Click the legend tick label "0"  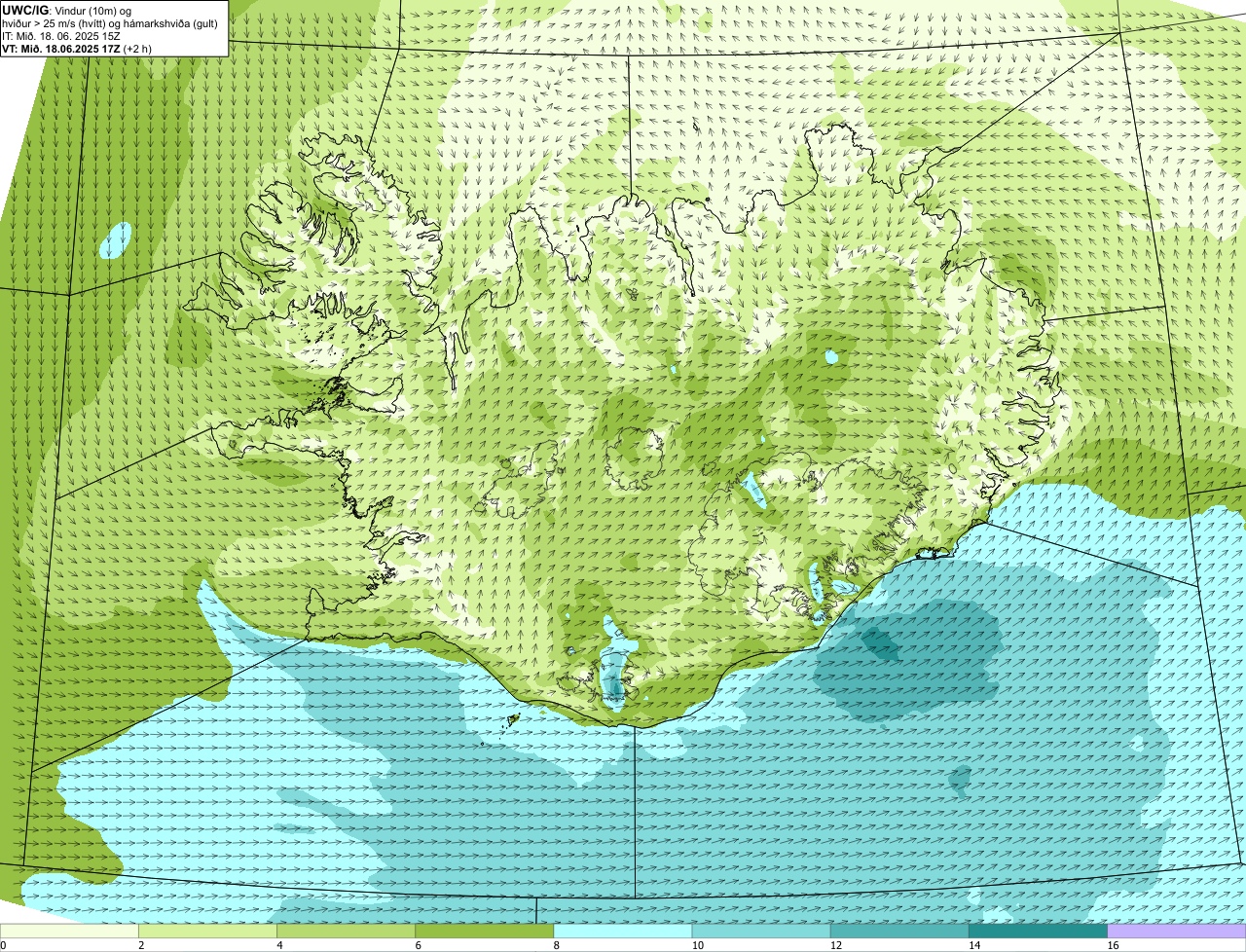(4, 945)
